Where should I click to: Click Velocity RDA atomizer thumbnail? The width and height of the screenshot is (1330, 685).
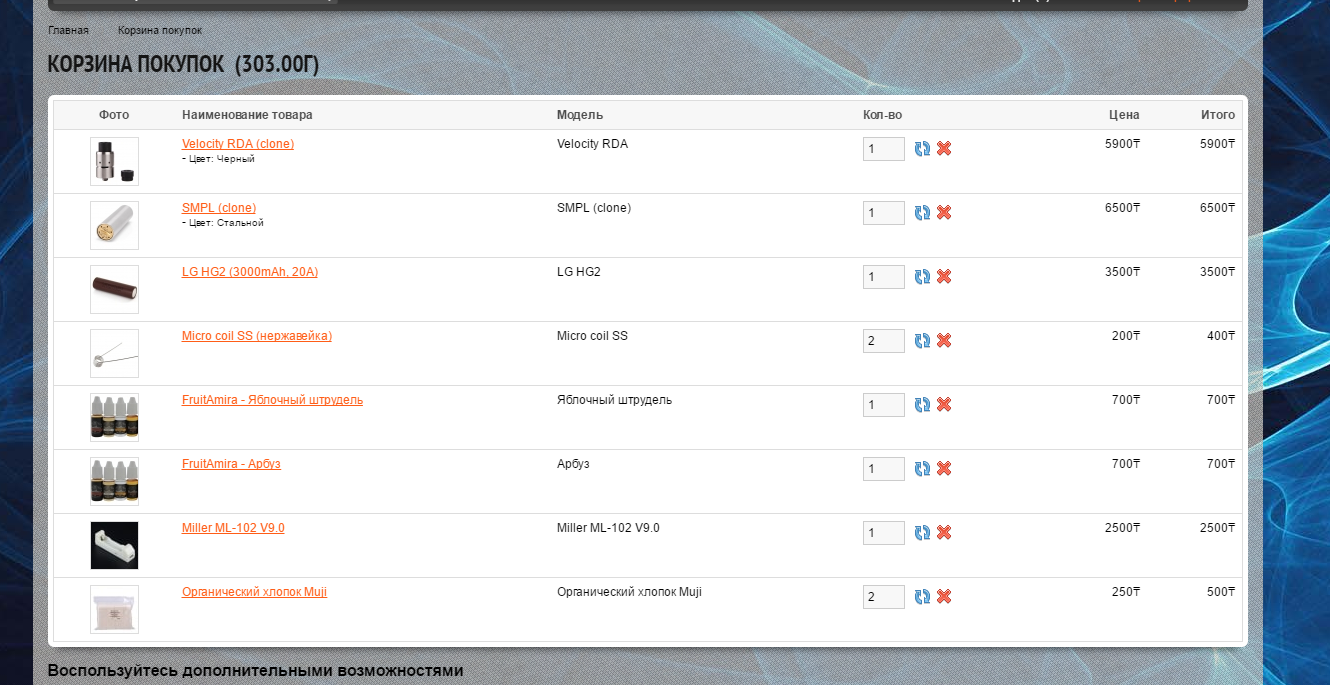pyautogui.click(x=114, y=161)
